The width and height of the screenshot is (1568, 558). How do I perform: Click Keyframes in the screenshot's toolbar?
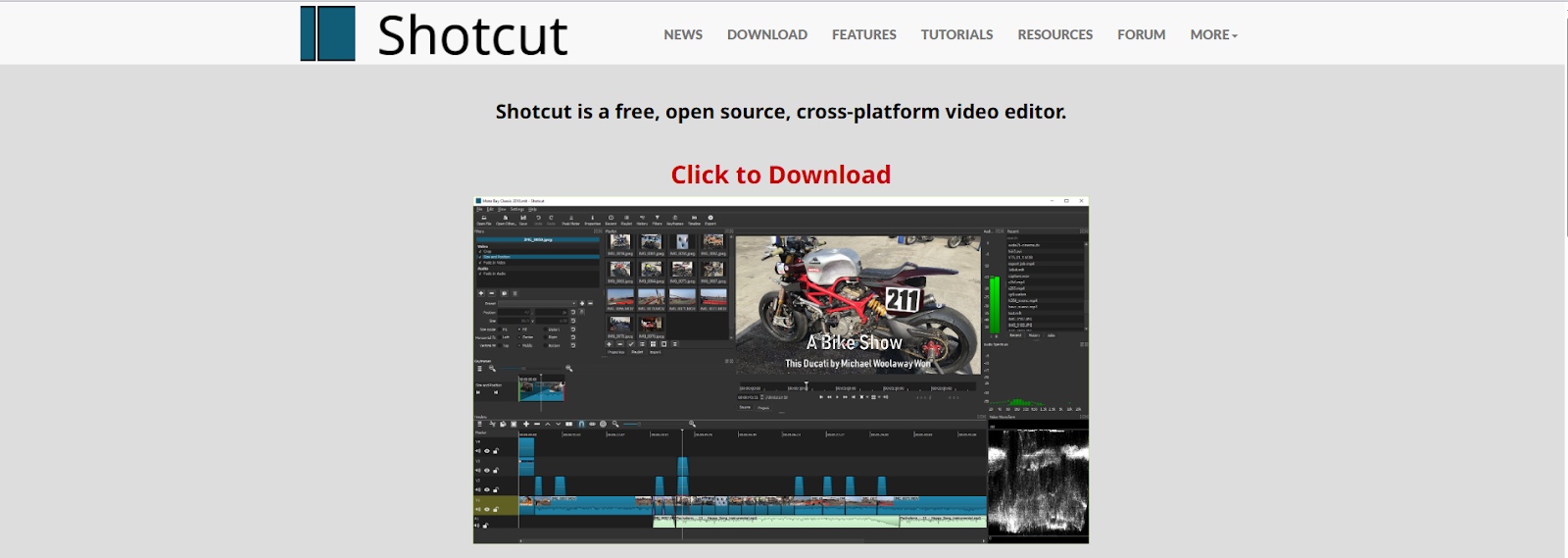(x=675, y=221)
